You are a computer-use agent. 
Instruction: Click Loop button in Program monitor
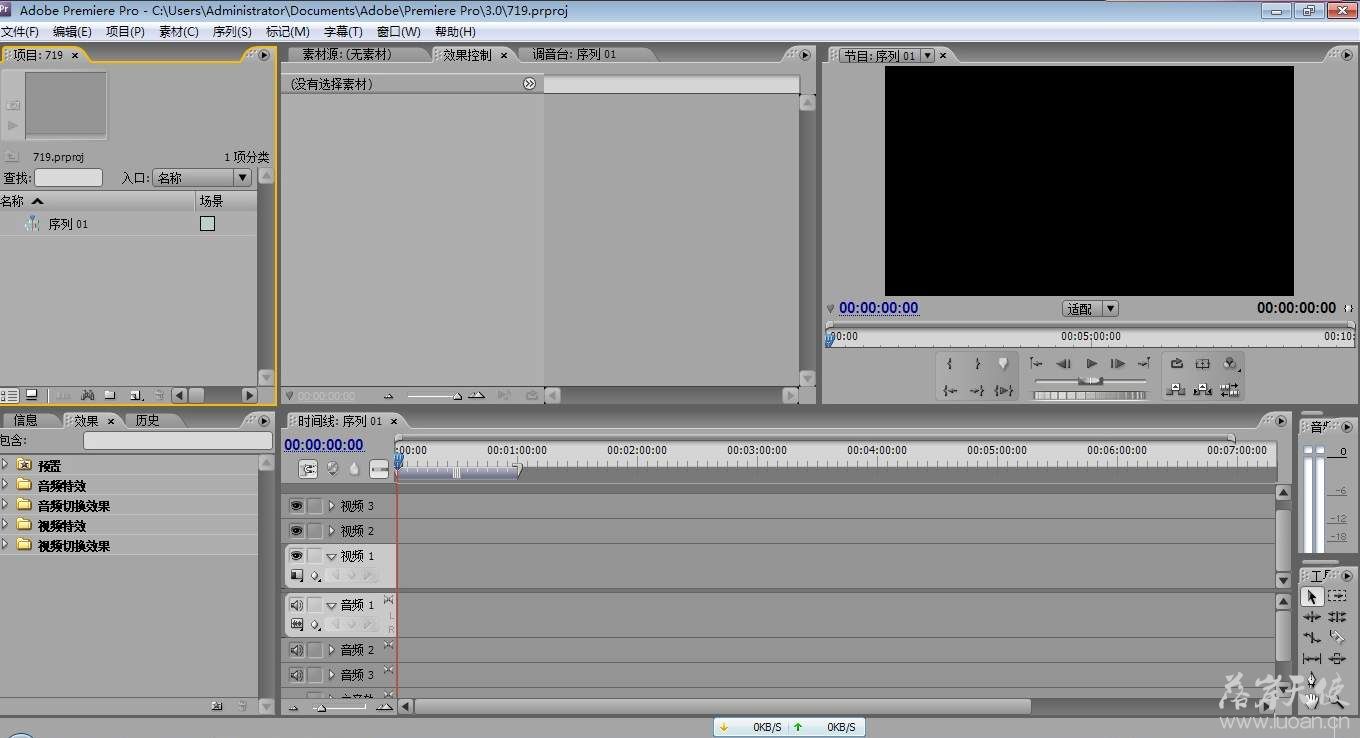(x=1177, y=364)
